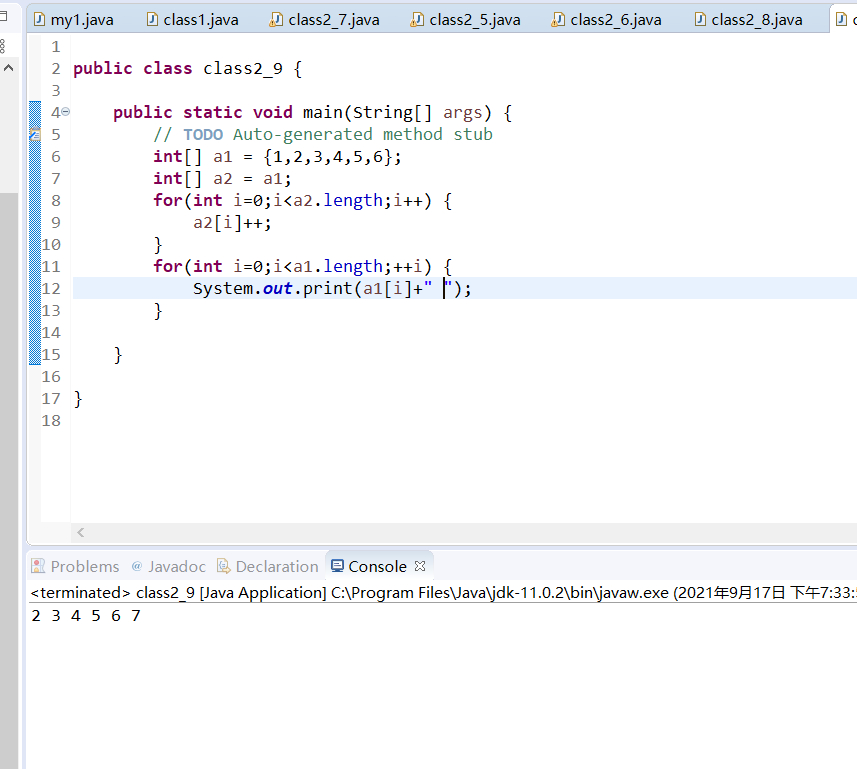Close the Console view with its X

pos(420,566)
